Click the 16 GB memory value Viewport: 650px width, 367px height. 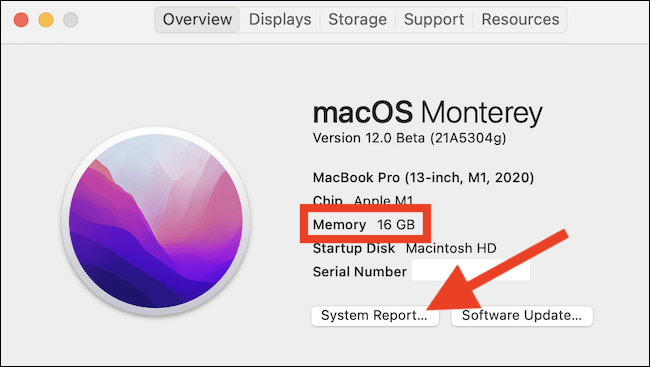396,225
